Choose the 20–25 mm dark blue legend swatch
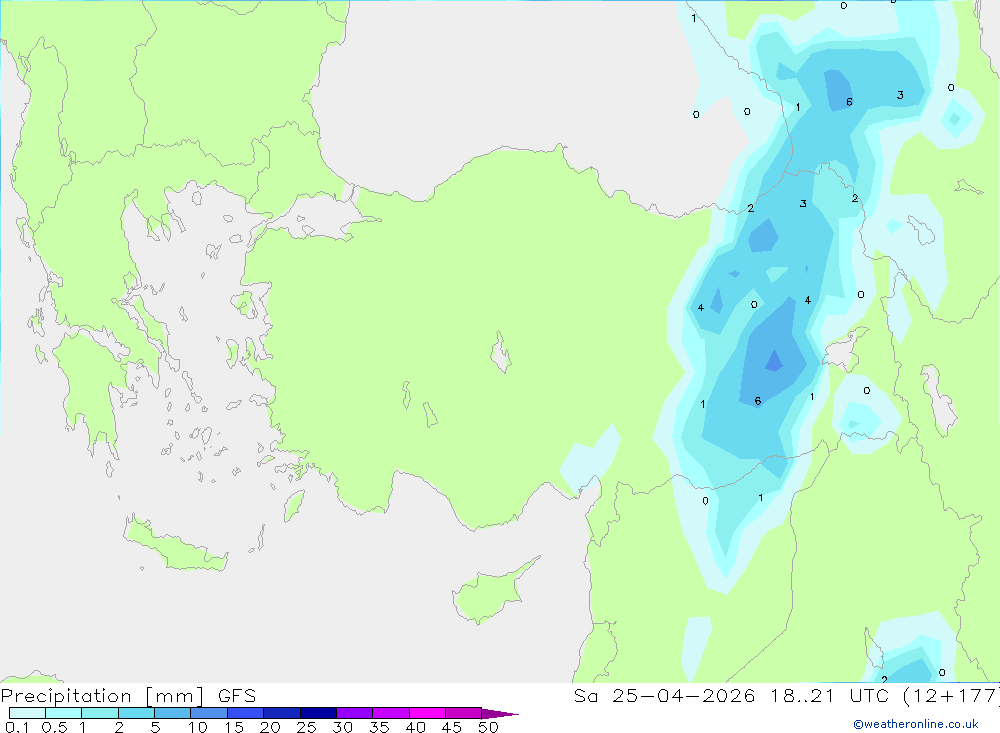Viewport: 1000px width, 733px height. [281, 713]
